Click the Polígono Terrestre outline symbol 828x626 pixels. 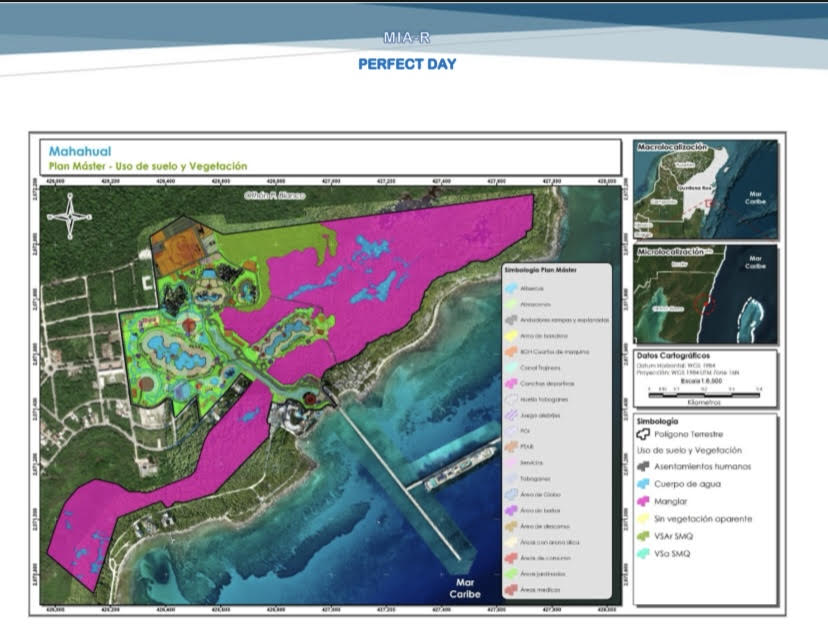(x=645, y=435)
